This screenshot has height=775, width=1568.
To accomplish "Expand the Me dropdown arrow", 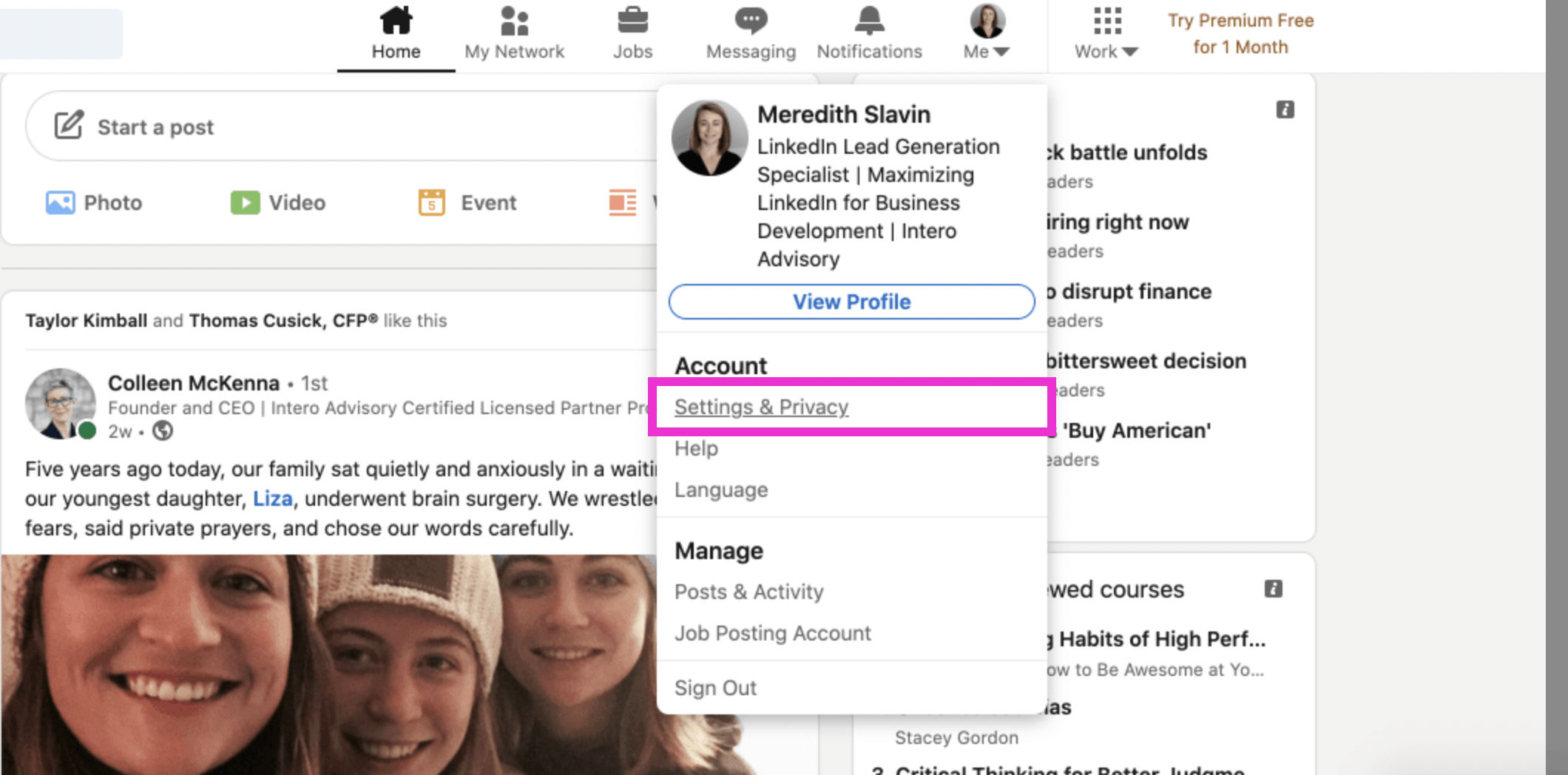I will (x=1001, y=52).
